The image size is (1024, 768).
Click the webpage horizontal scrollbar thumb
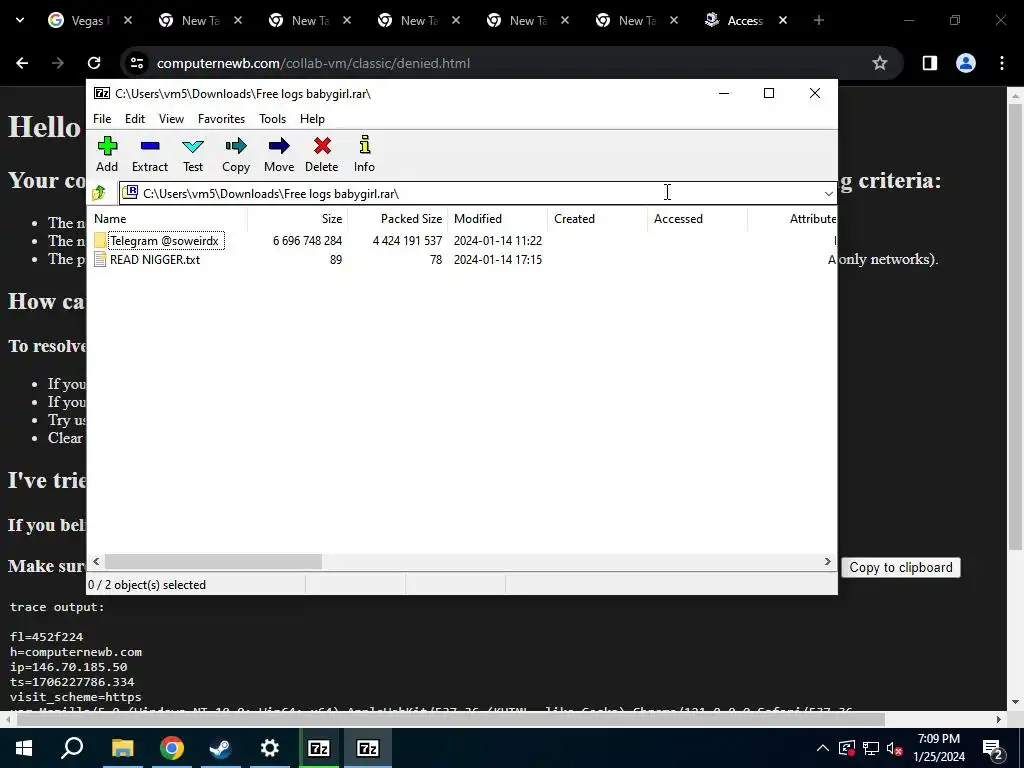tap(451, 720)
